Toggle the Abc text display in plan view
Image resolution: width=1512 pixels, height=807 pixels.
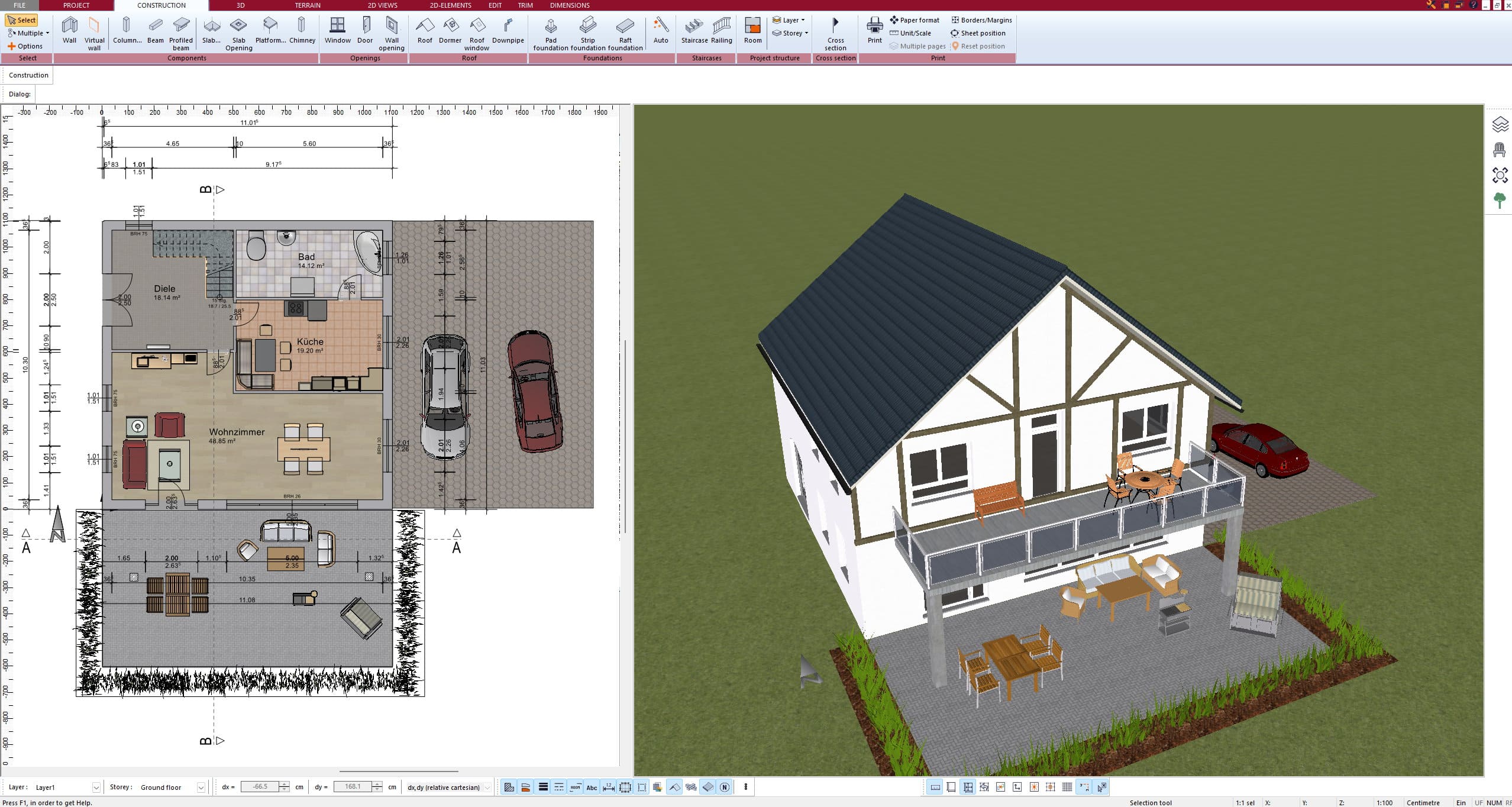[592, 787]
